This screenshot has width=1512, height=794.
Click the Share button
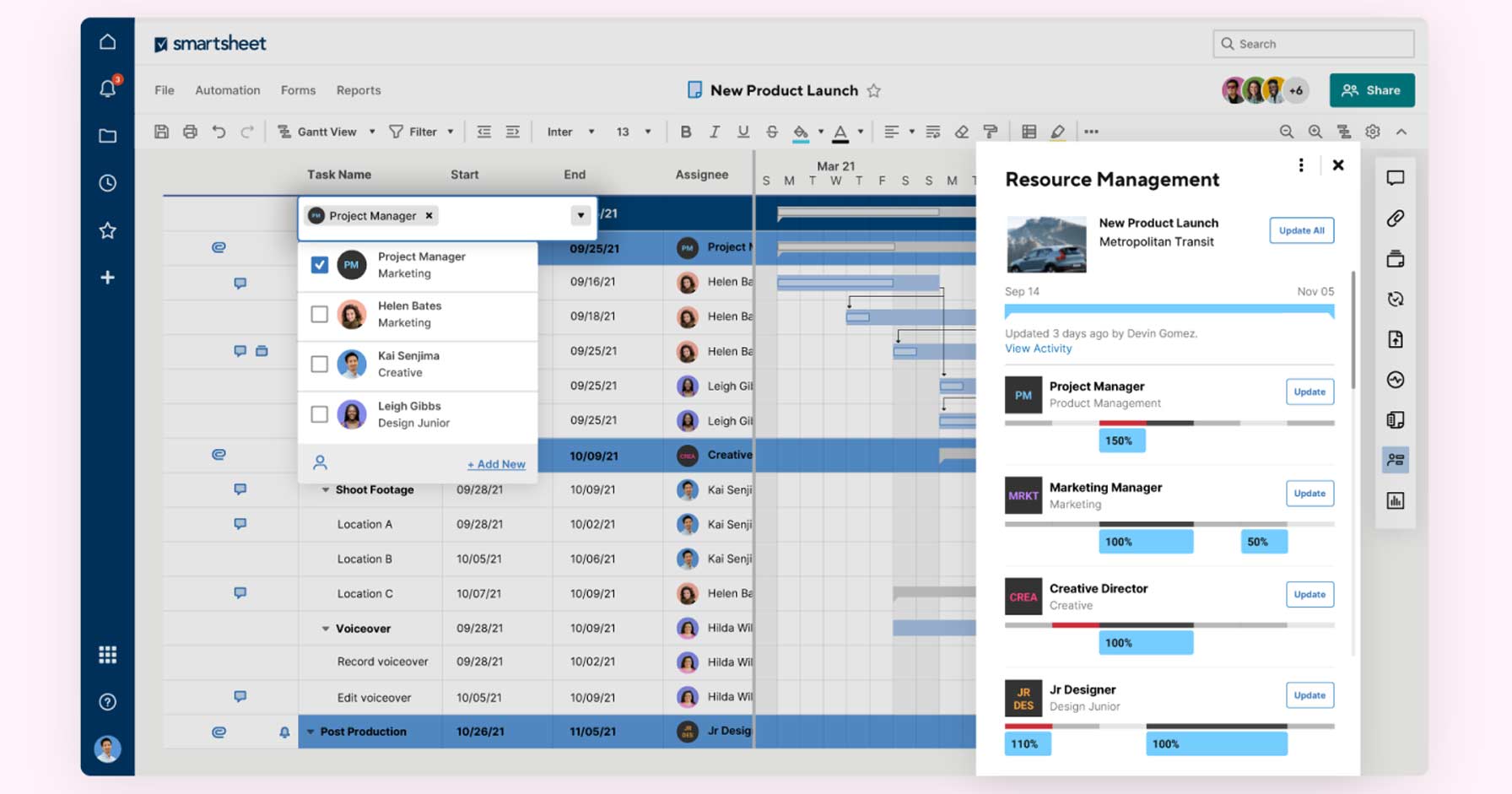[x=1372, y=90]
